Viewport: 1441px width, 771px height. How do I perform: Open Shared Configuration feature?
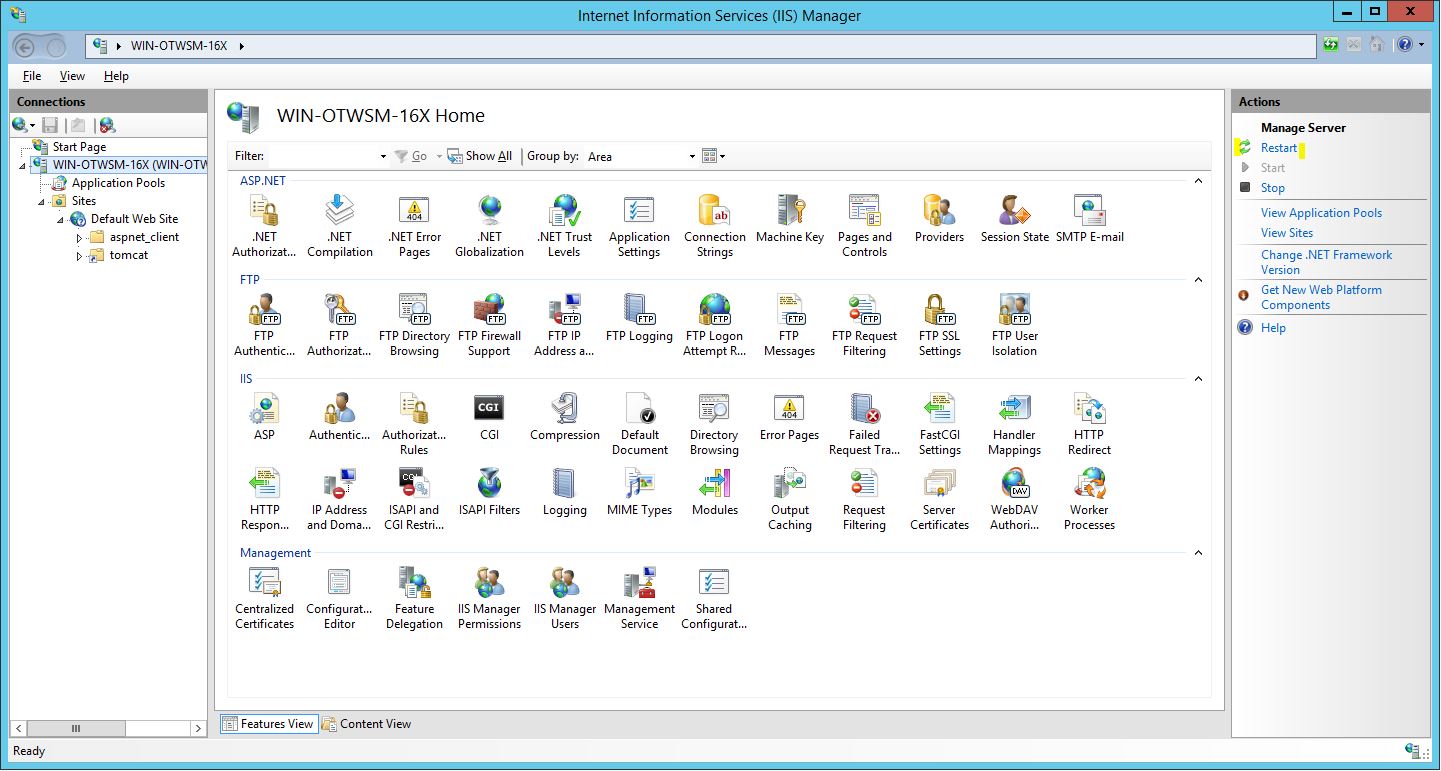[714, 598]
